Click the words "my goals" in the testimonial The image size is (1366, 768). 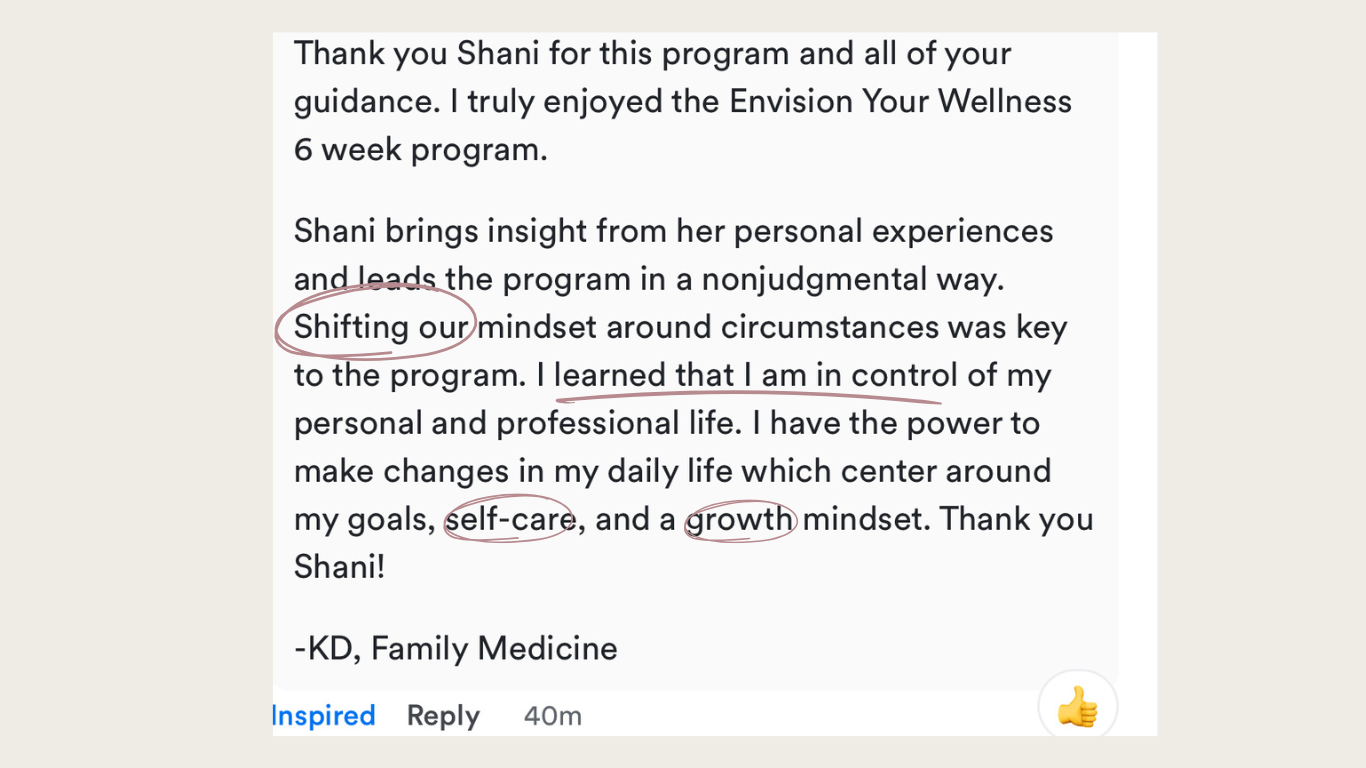365,520
